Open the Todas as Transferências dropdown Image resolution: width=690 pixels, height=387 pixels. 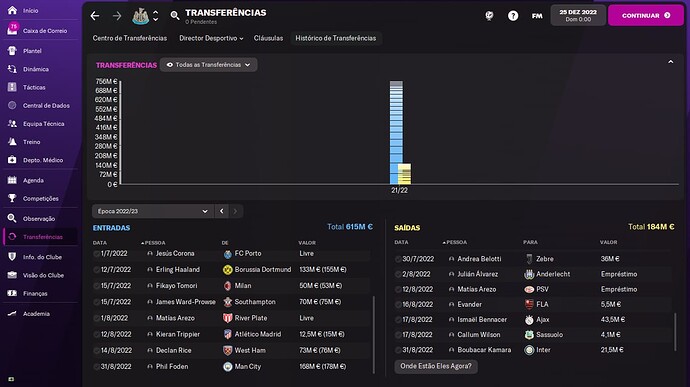209,65
